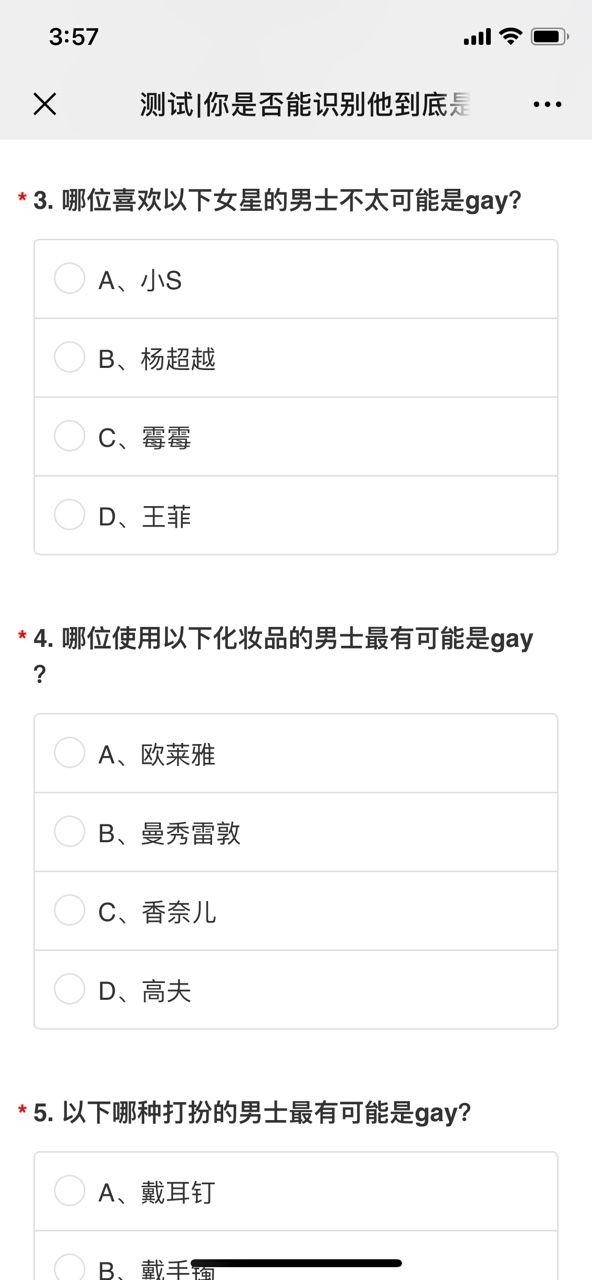Select radio option A 小S
Viewport: 592px width, 1280px height.
(x=296, y=280)
